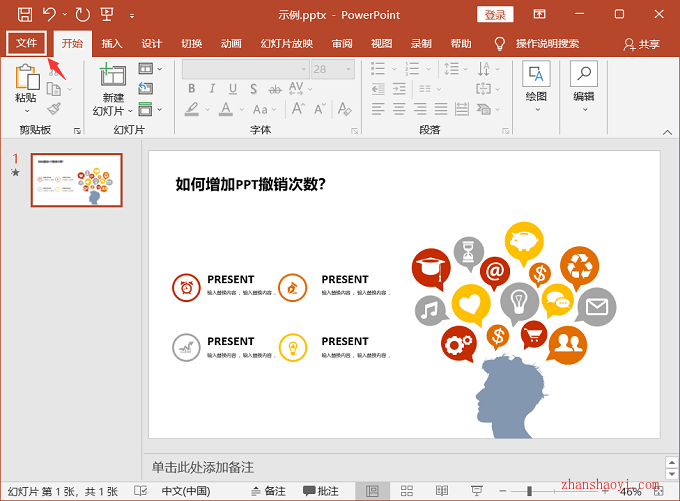Click the Increase List Level icon
The image size is (680, 501).
tap(399, 89)
